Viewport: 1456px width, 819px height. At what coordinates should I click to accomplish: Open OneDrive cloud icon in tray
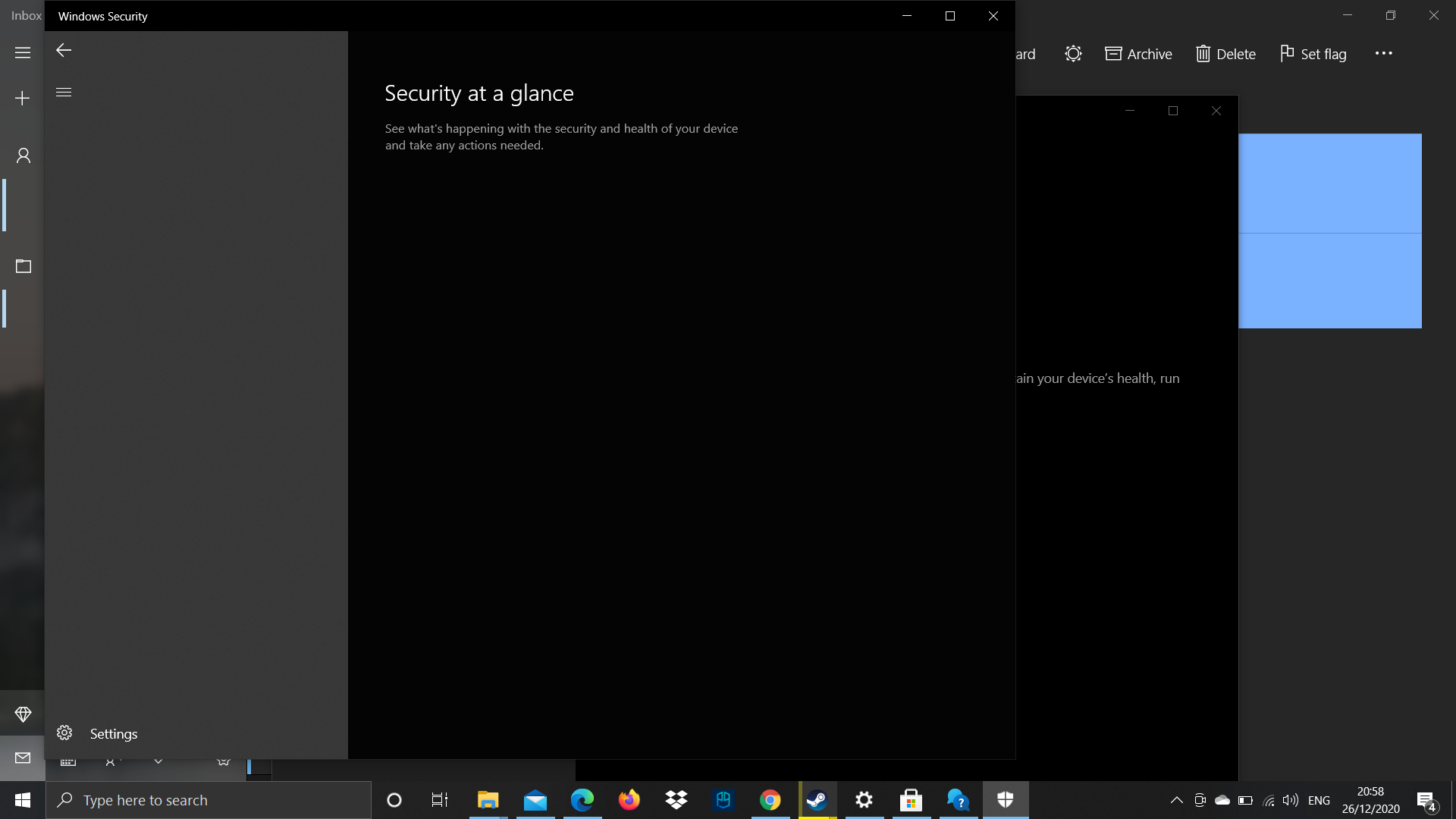click(1222, 800)
